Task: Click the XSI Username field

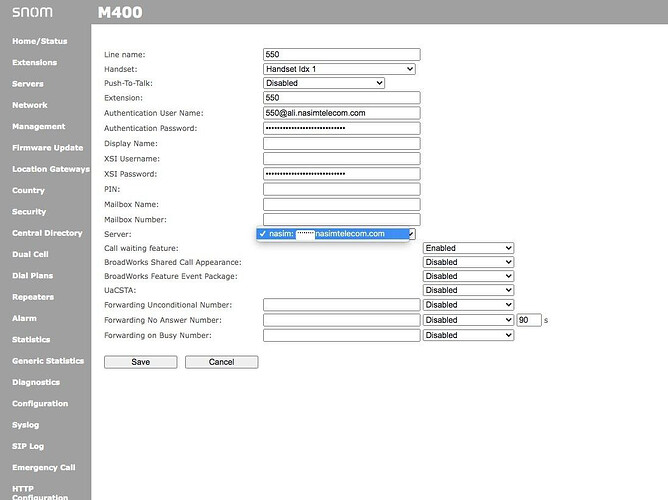Action: 342,158
